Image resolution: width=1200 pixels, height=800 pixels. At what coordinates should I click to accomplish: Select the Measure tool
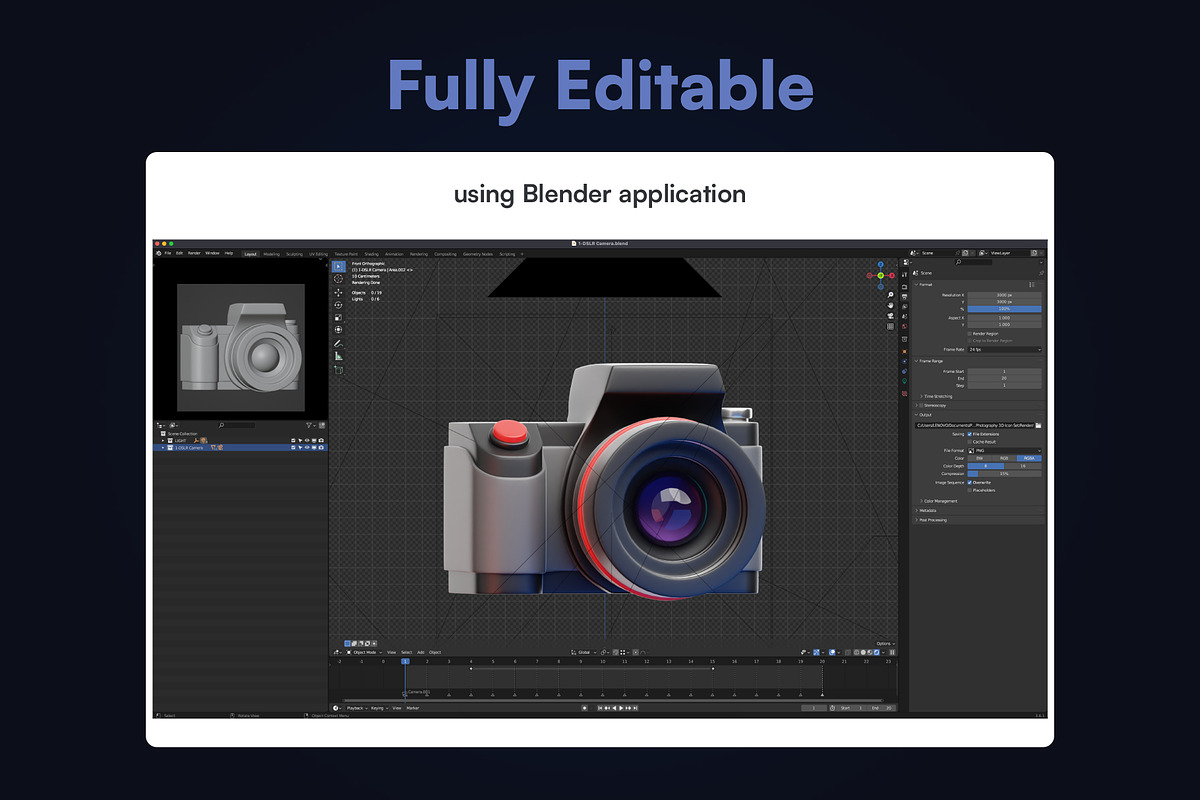click(x=338, y=356)
